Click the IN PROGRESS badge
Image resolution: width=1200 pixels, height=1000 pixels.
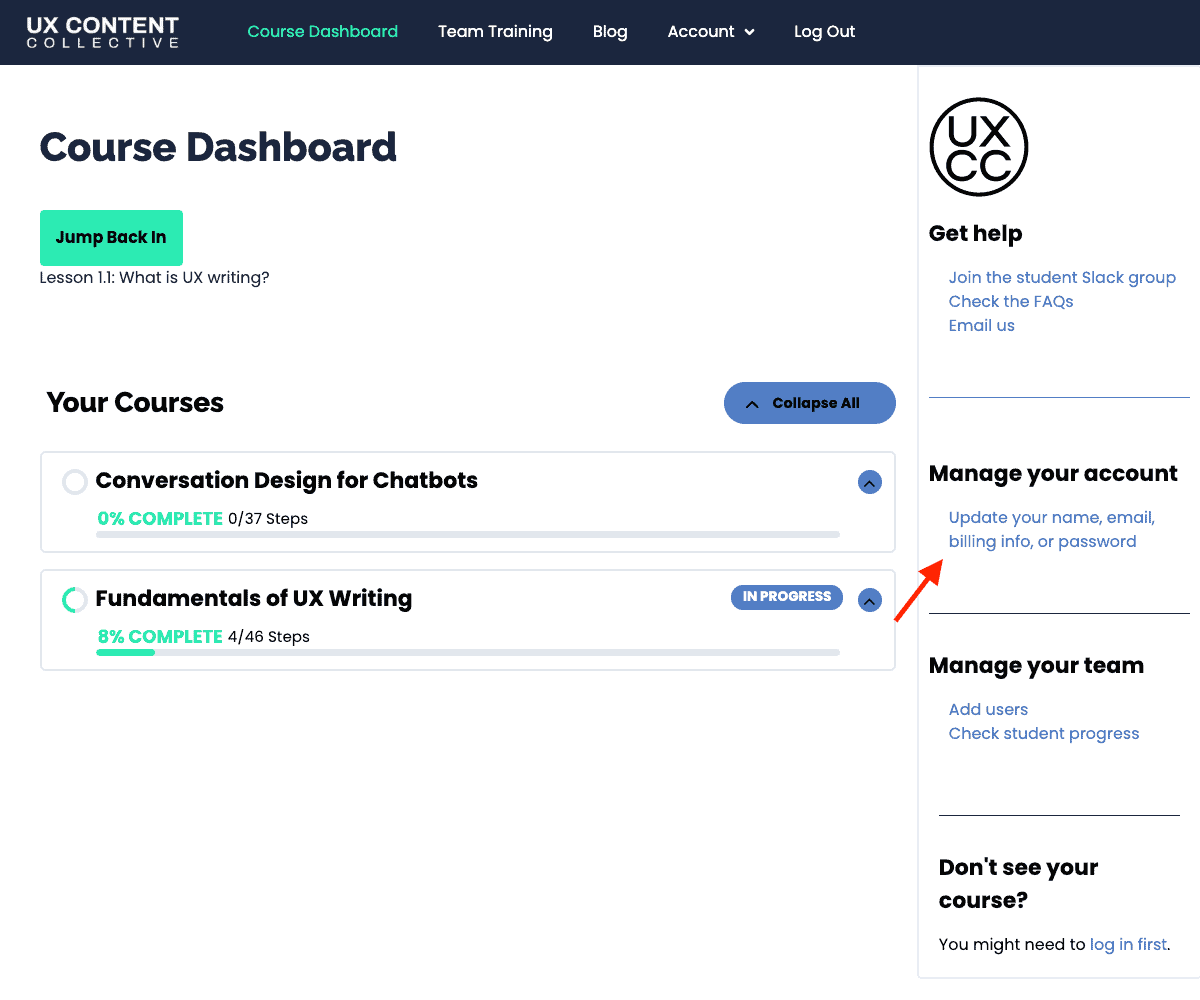click(x=787, y=597)
